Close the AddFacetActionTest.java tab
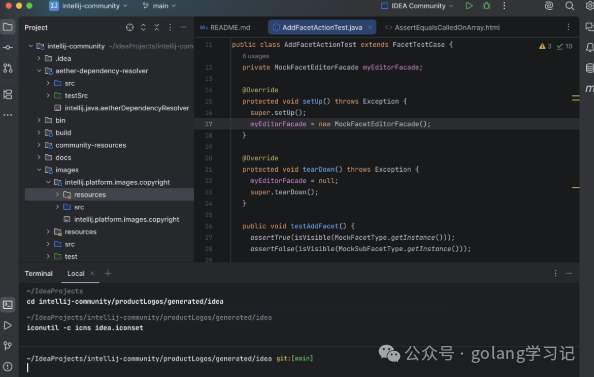The height and width of the screenshot is (377, 594). coord(370,27)
